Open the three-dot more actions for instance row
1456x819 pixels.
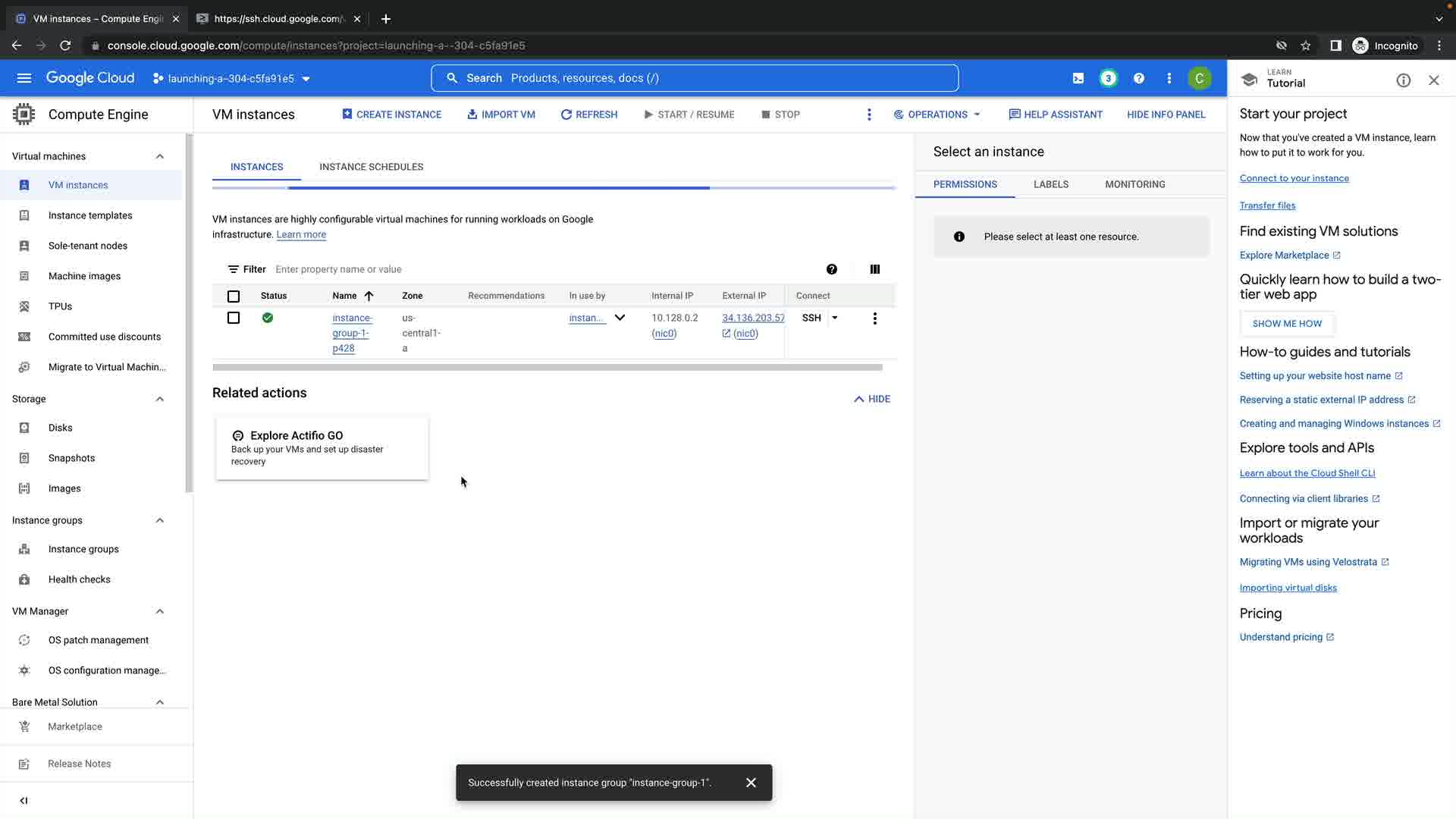[874, 318]
